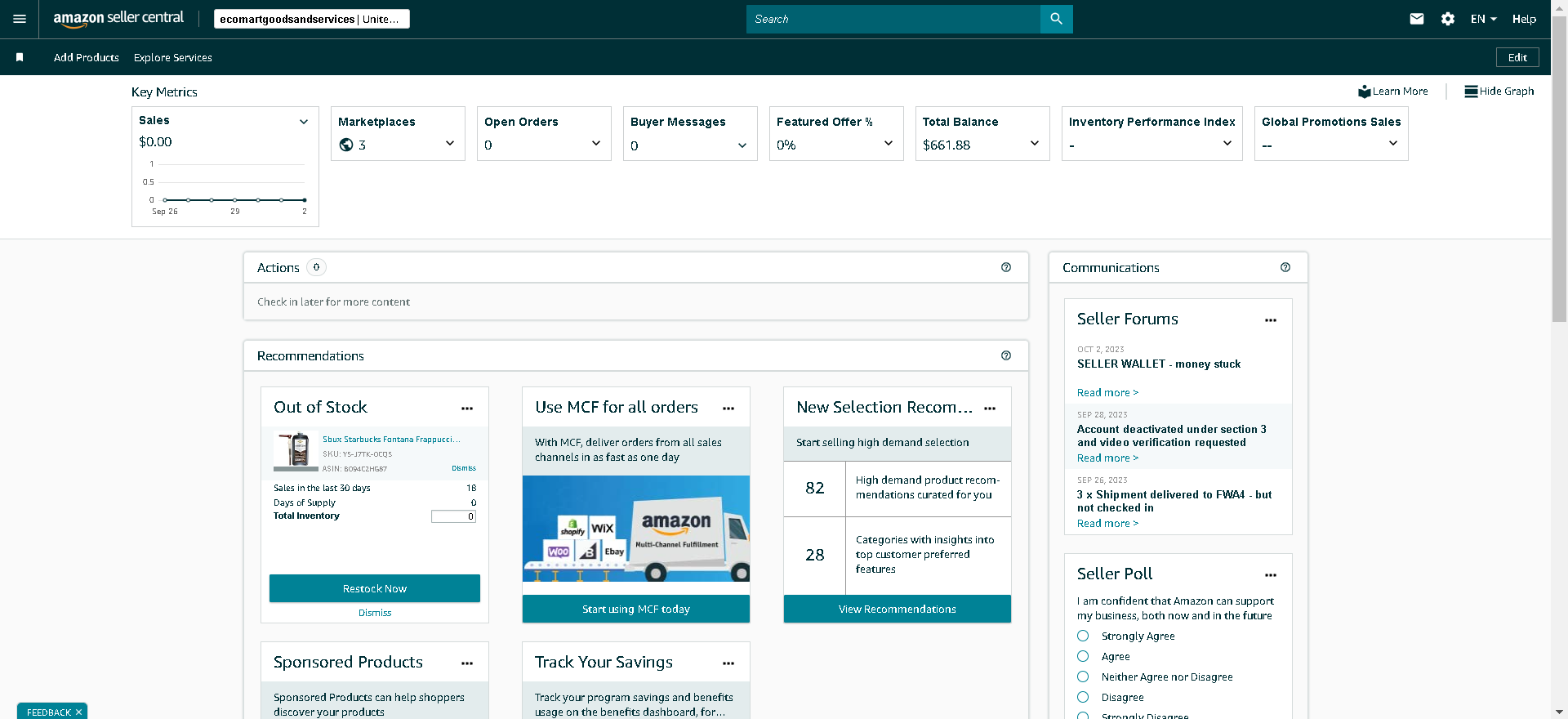
Task: Expand the Open Orders dropdown
Action: (596, 143)
